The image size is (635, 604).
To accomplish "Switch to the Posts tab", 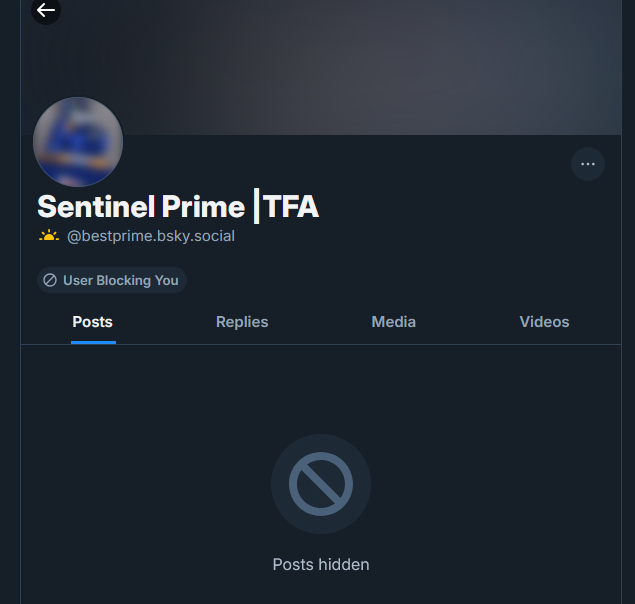I will pos(93,322).
